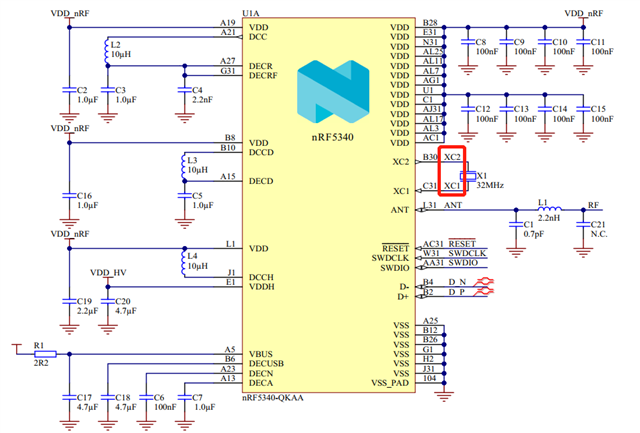Click the nRF5340 text under the logo

click(333, 137)
